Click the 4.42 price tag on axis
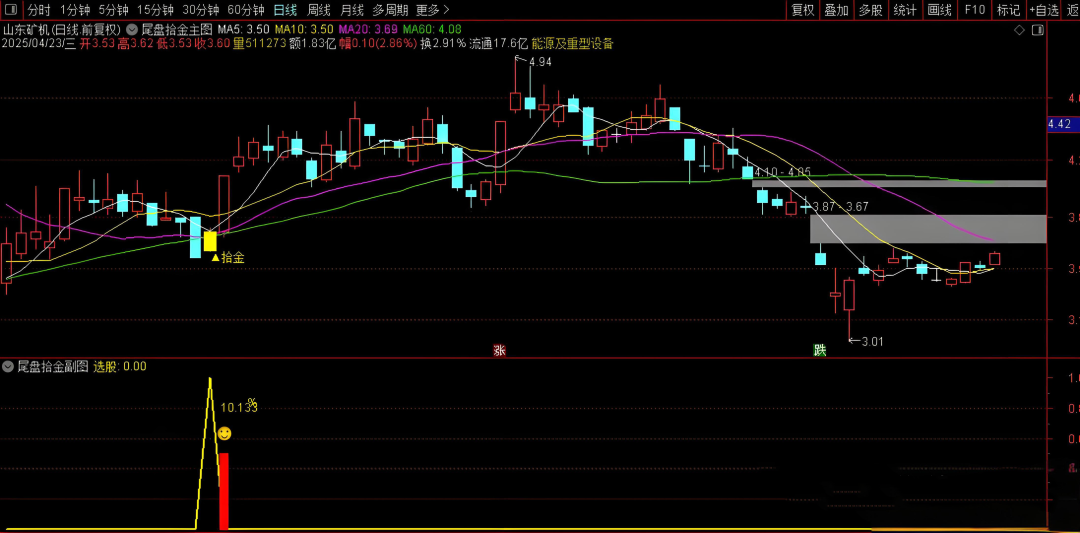This screenshot has height=533, width=1080. [x=1059, y=124]
